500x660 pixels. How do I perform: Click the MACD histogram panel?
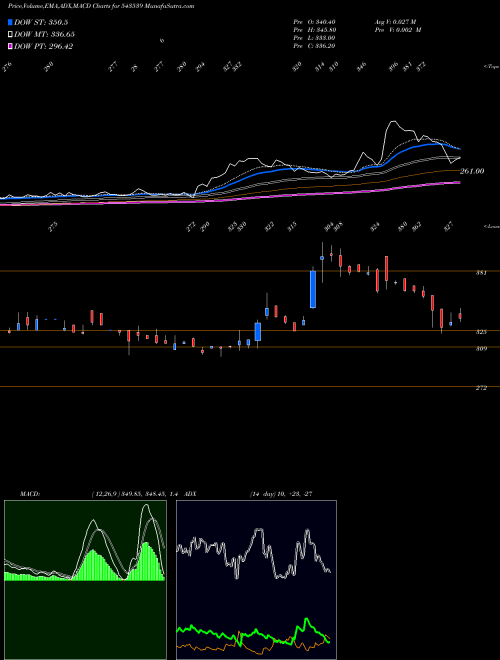tap(85, 580)
